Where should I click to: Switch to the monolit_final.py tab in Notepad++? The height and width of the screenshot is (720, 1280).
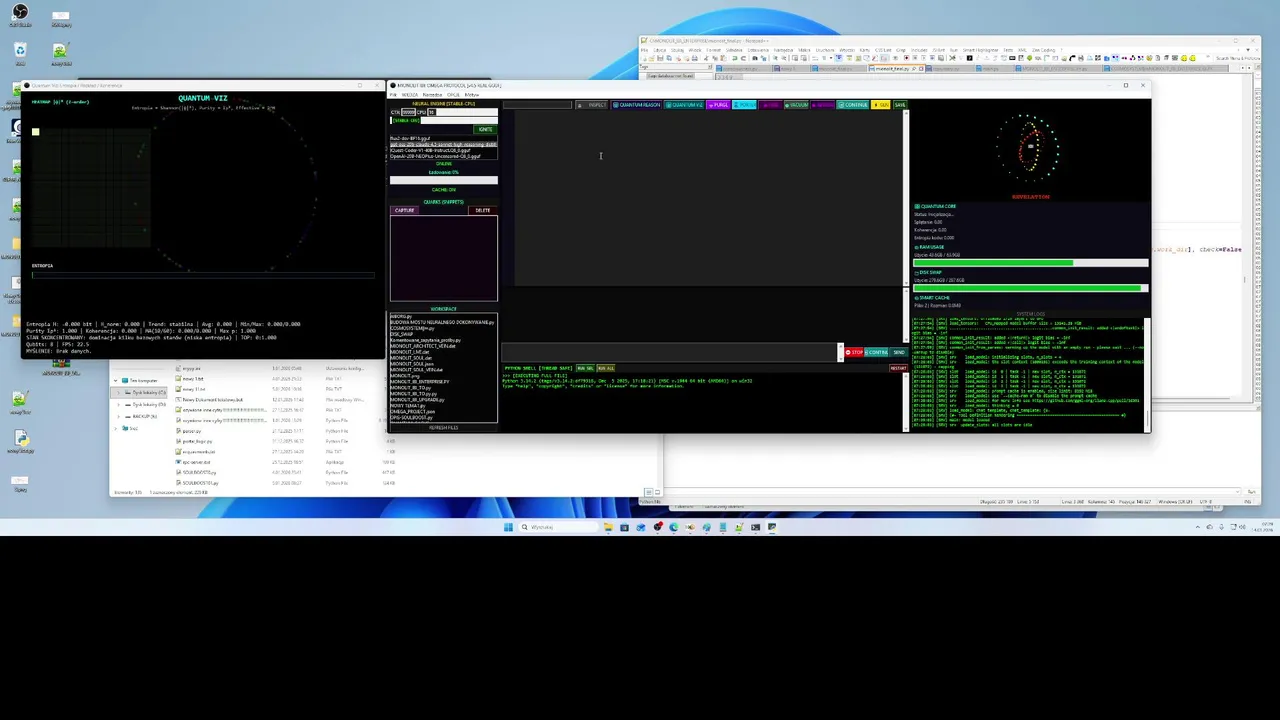pyautogui.click(x=894, y=69)
